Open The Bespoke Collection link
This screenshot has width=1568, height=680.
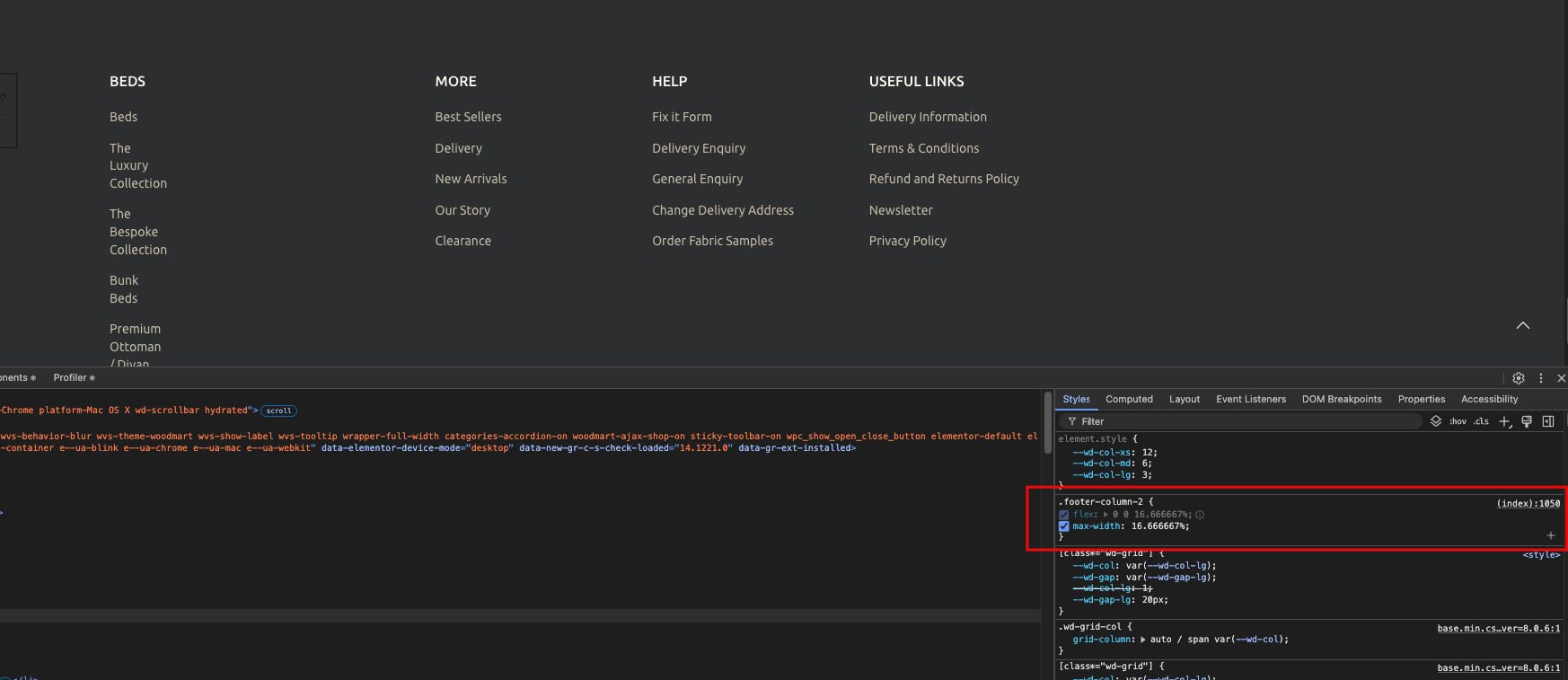138,232
